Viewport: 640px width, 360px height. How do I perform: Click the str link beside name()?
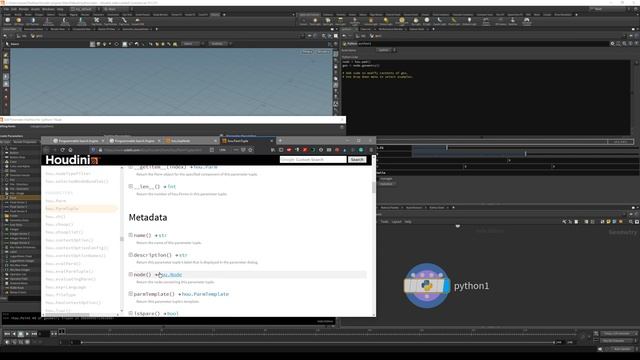[162, 236]
